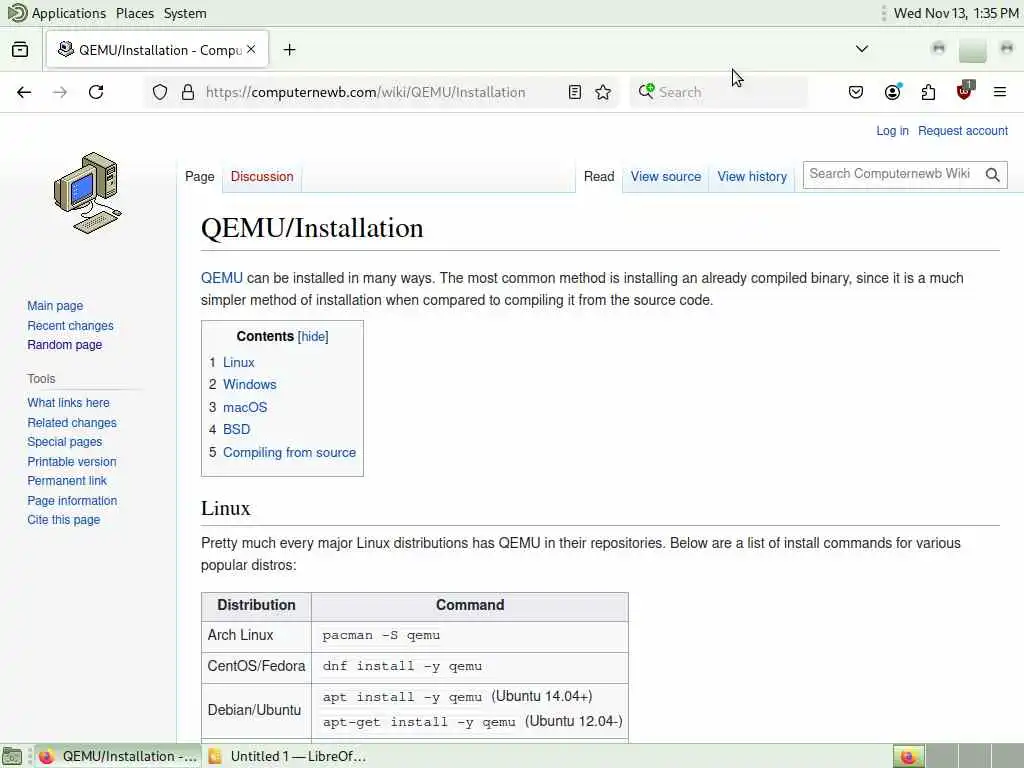Open the Applications menu

69,13
